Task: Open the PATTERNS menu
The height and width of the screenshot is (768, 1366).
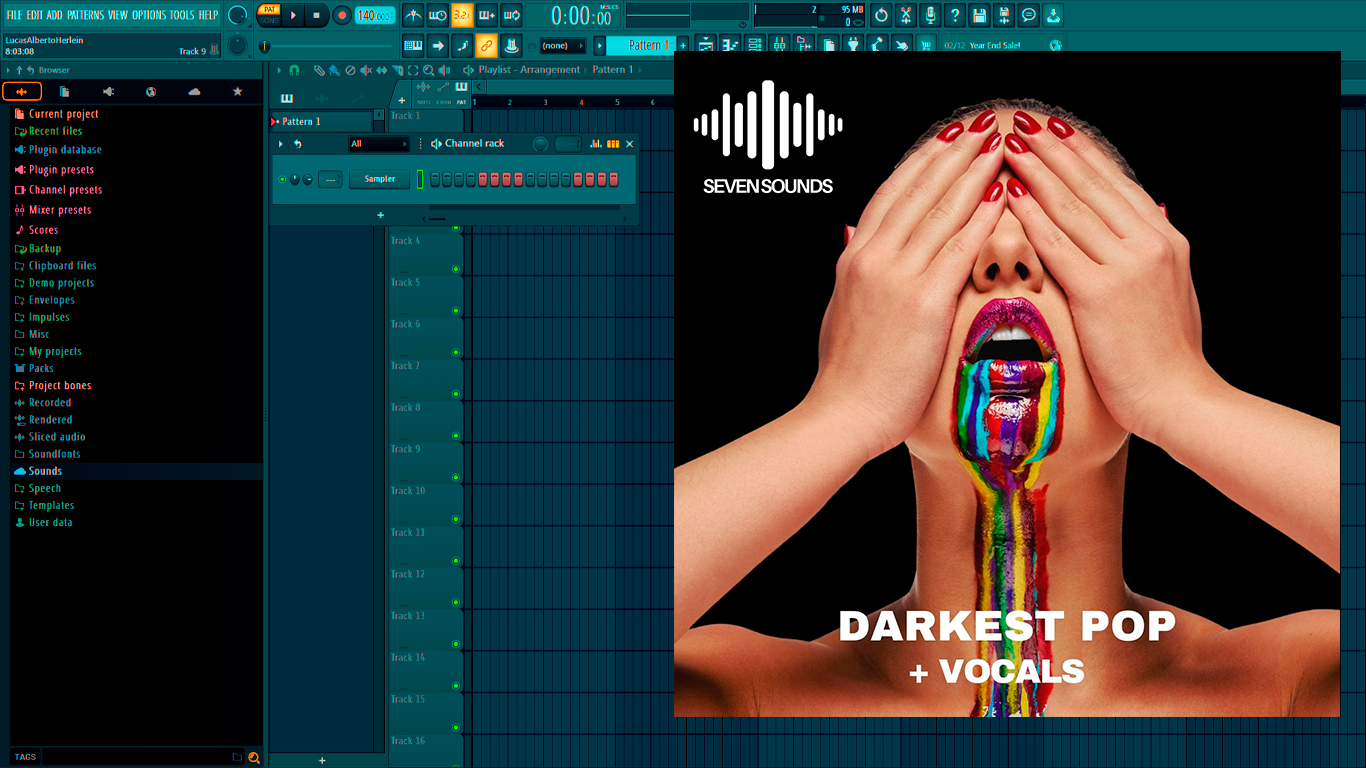Action: (85, 15)
